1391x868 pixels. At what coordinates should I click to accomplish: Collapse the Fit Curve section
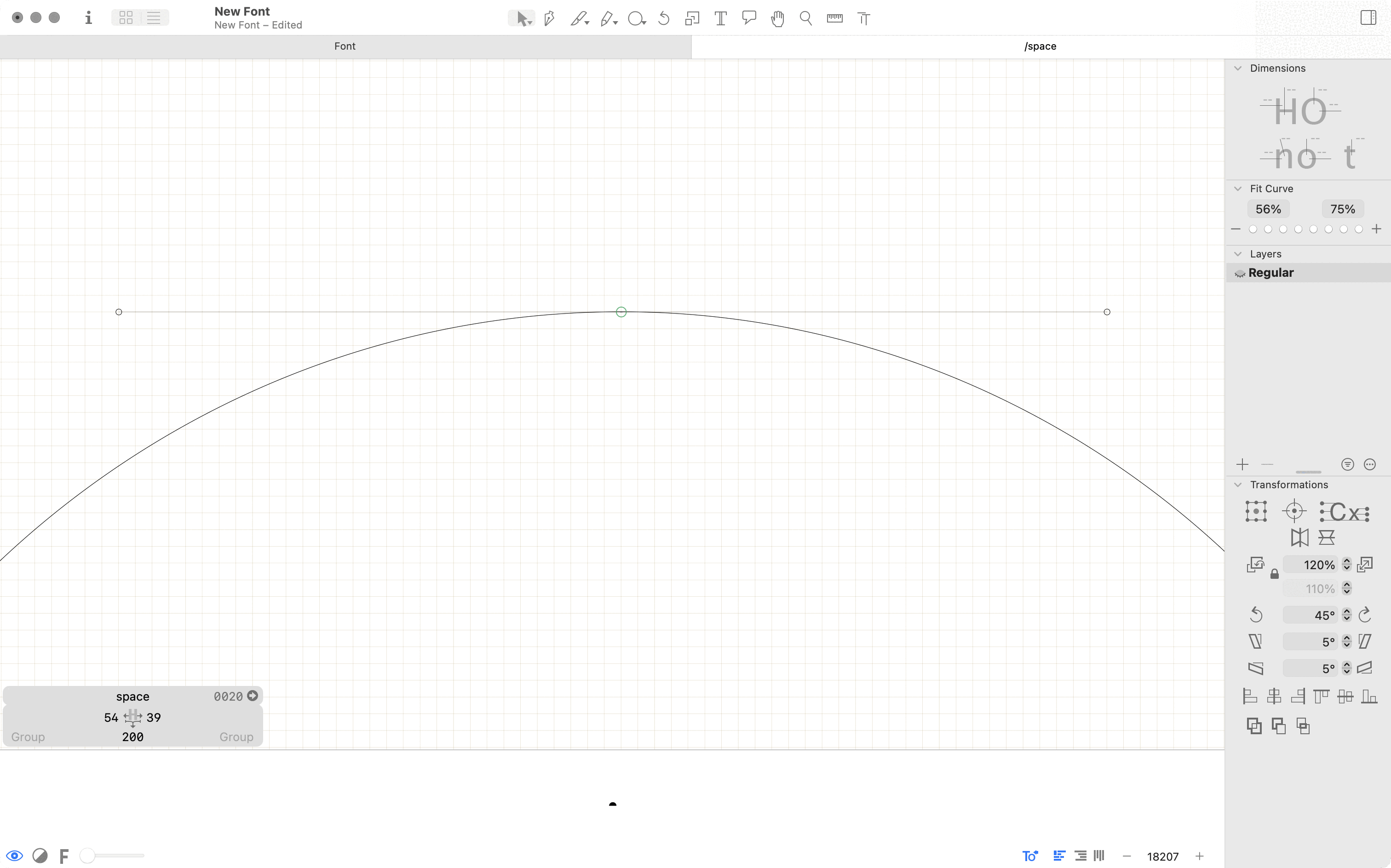tap(1238, 189)
